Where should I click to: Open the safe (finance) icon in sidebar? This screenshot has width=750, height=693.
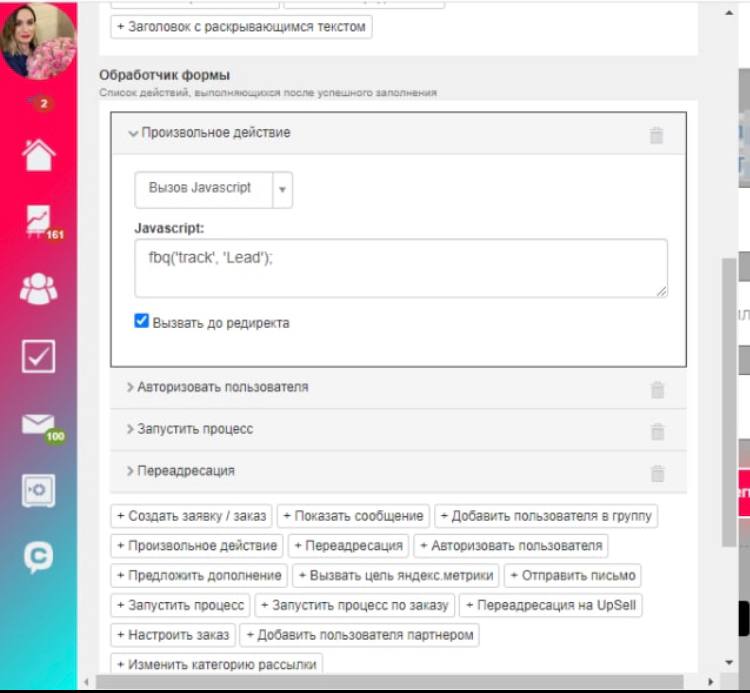38,490
